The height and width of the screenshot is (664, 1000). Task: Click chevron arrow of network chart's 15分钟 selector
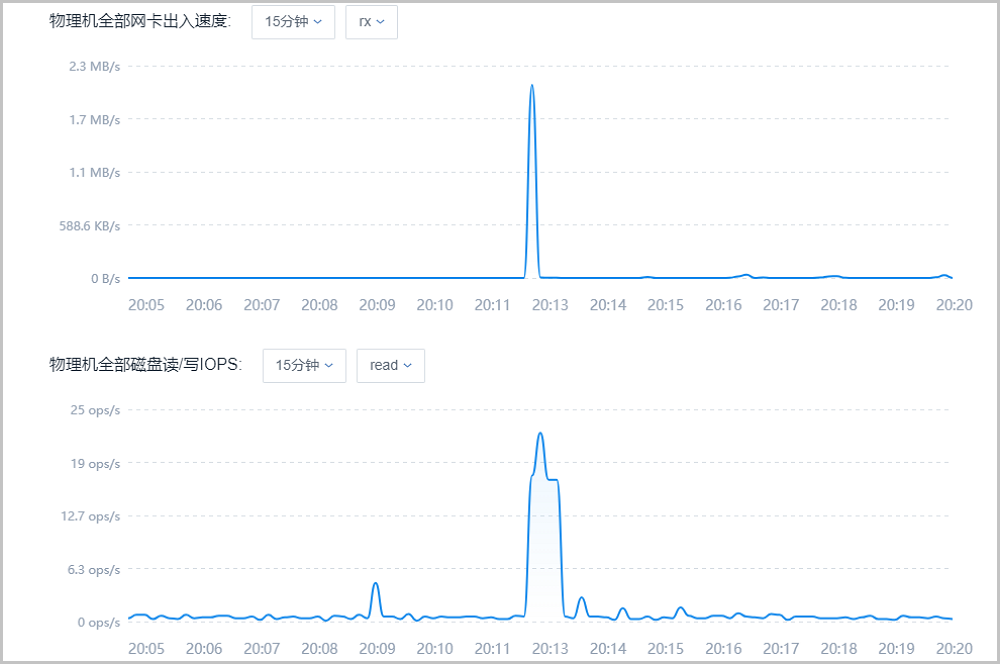[x=318, y=21]
